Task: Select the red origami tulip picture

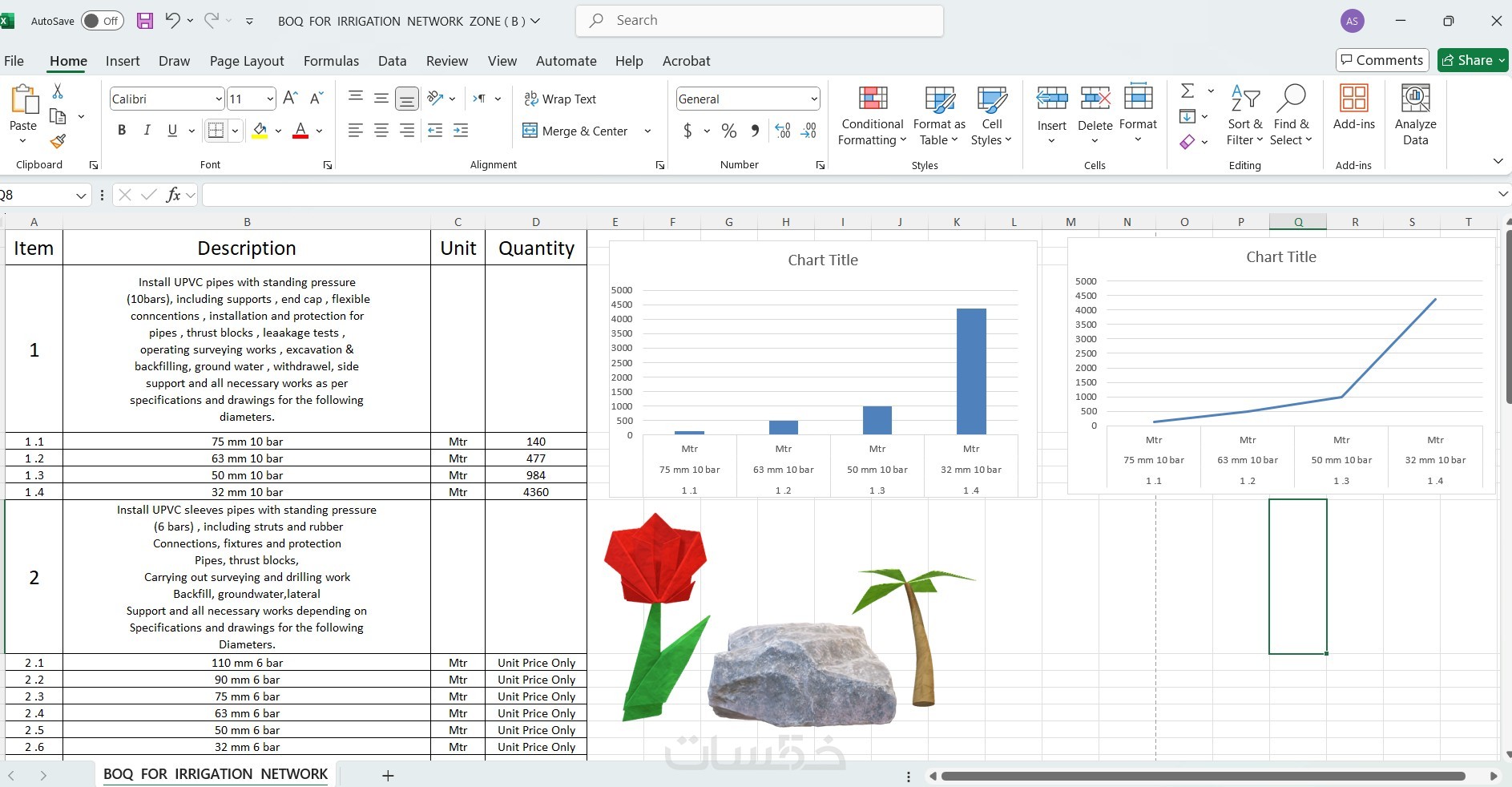Action: tap(656, 615)
